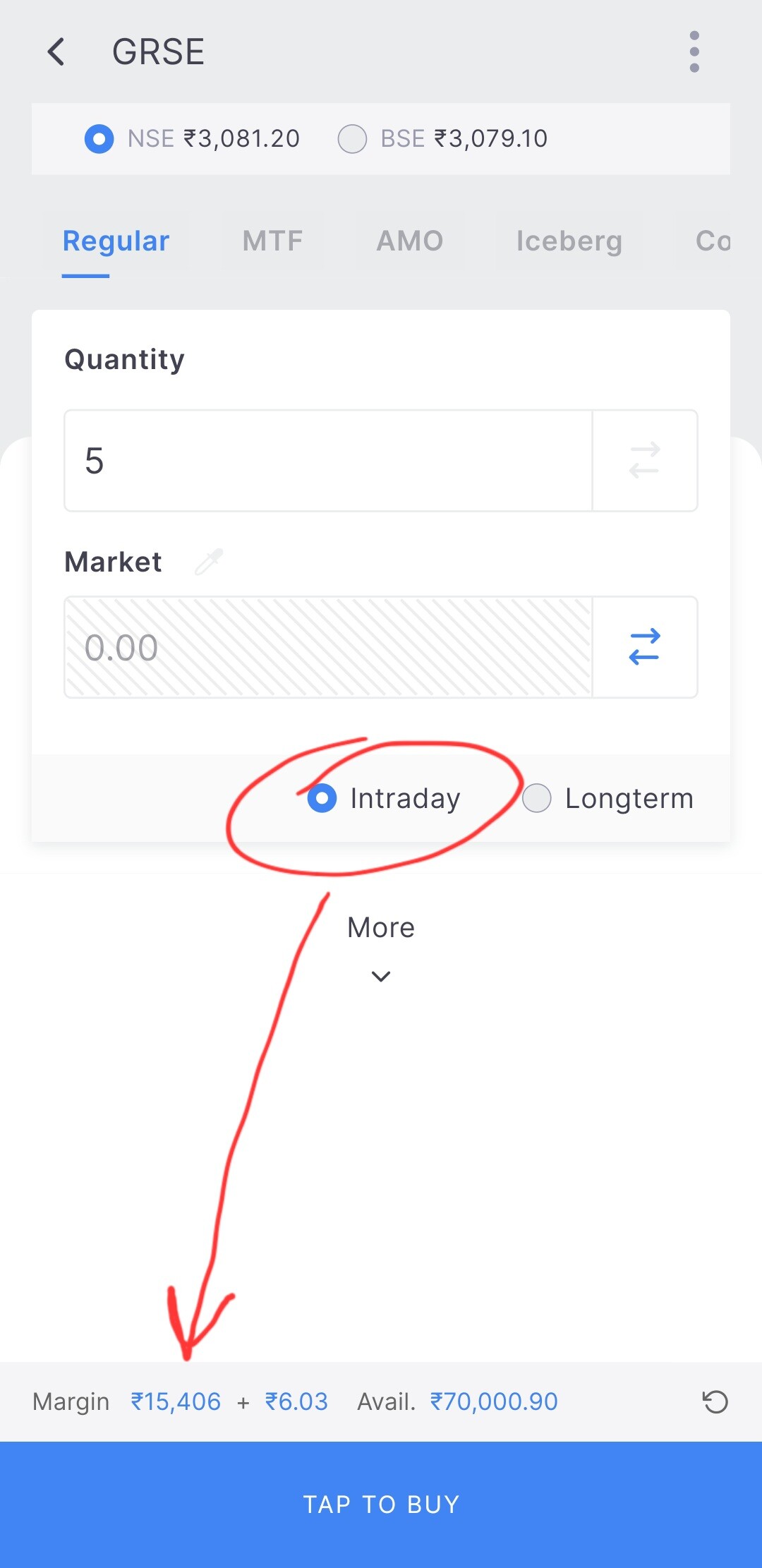Image resolution: width=762 pixels, height=1568 pixels.
Task: Select BSE exchange radio button
Action: [352, 139]
